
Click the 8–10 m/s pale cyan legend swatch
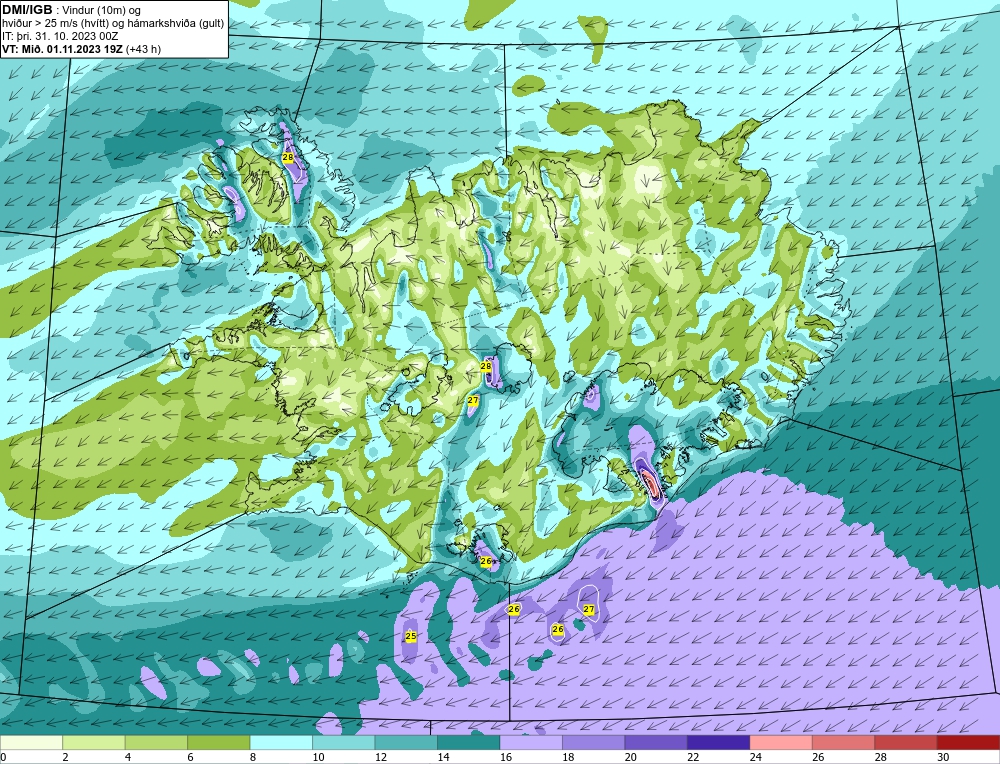281,742
